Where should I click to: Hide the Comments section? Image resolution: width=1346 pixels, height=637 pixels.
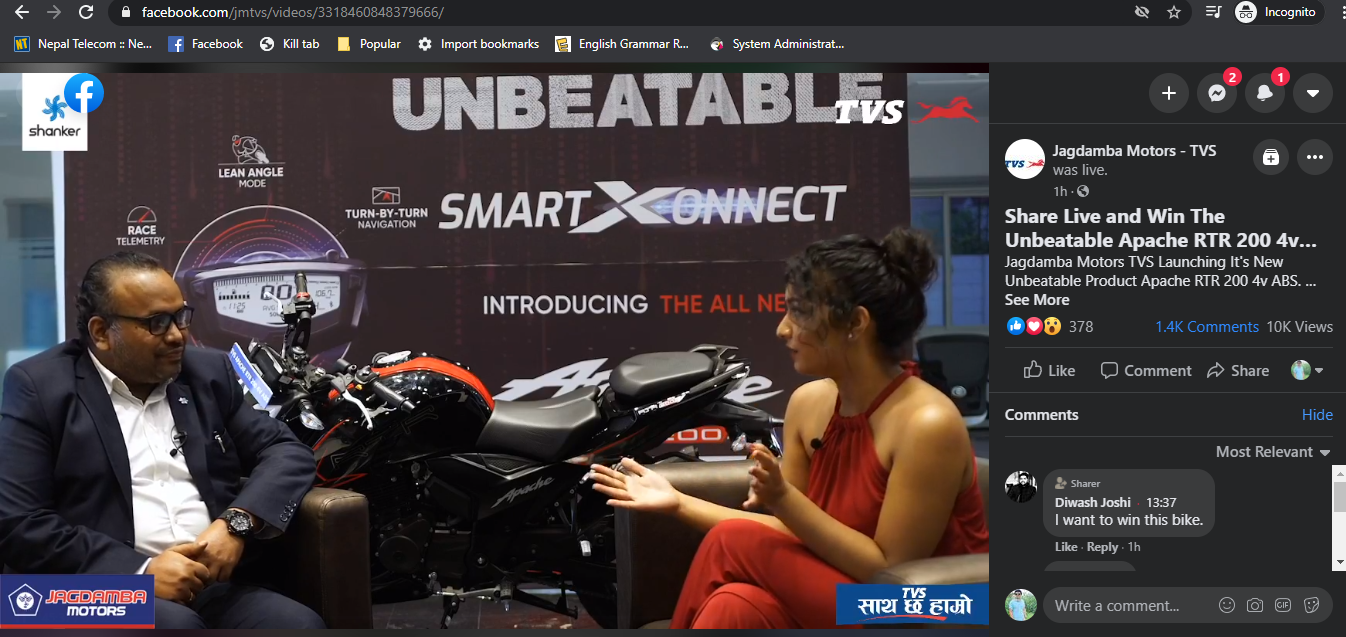point(1317,415)
